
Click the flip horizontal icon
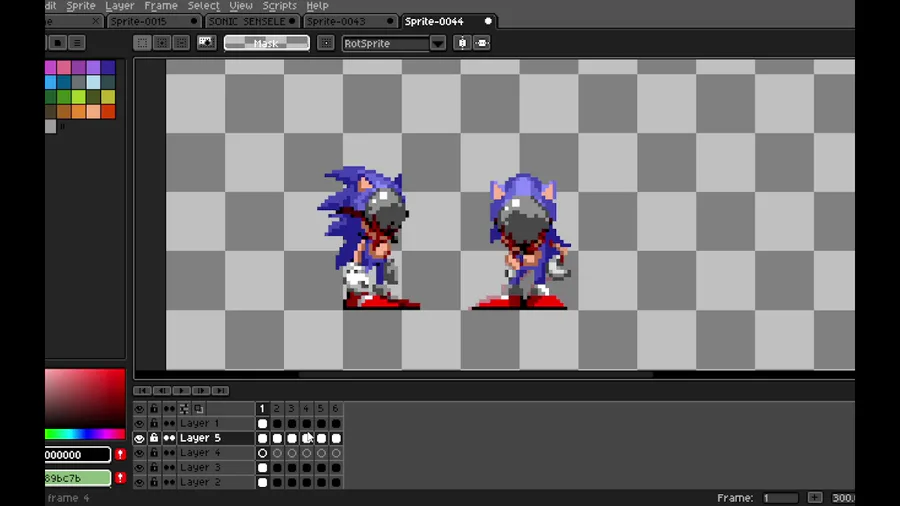point(462,43)
